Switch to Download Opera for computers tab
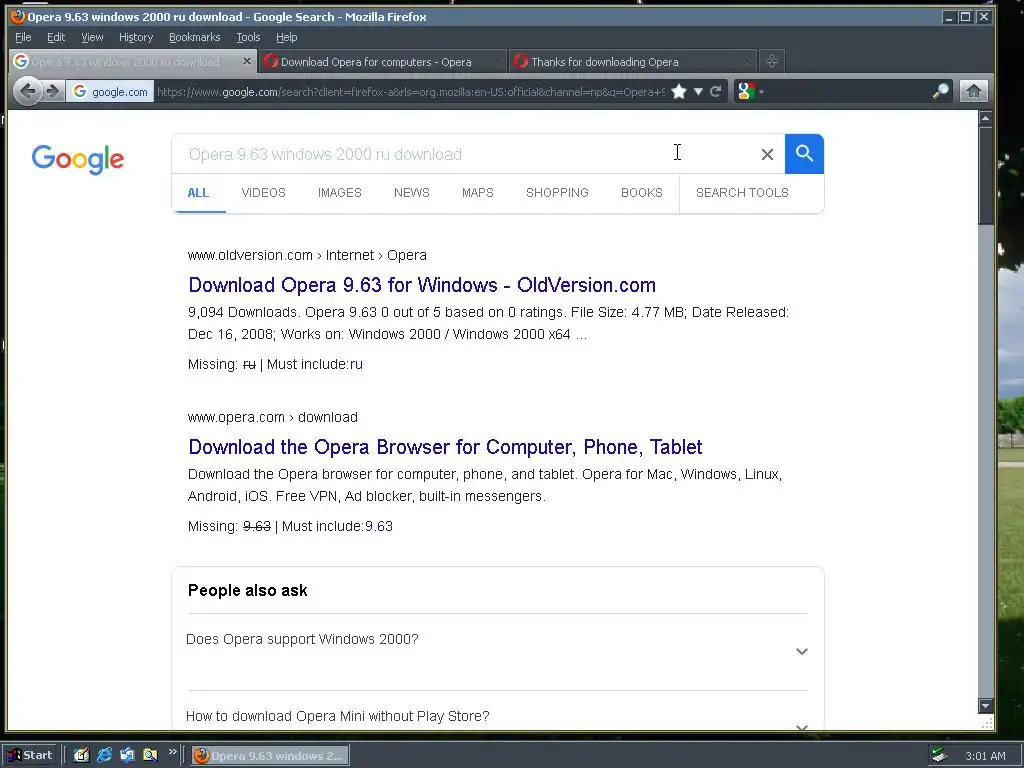Screen dimensions: 1024x768 click(382, 61)
